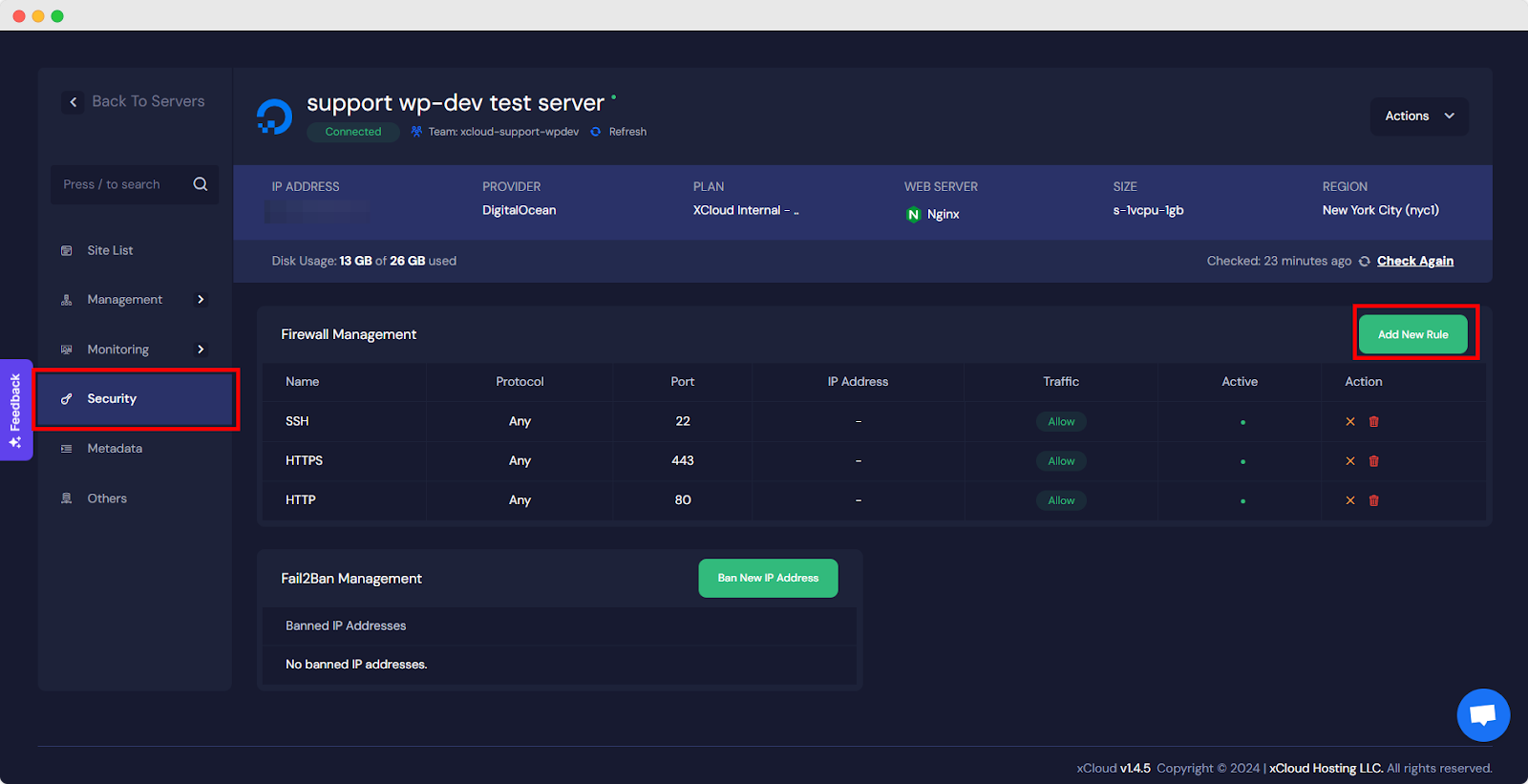Open the chat support bubble
This screenshot has height=784, width=1528.
pos(1483,714)
